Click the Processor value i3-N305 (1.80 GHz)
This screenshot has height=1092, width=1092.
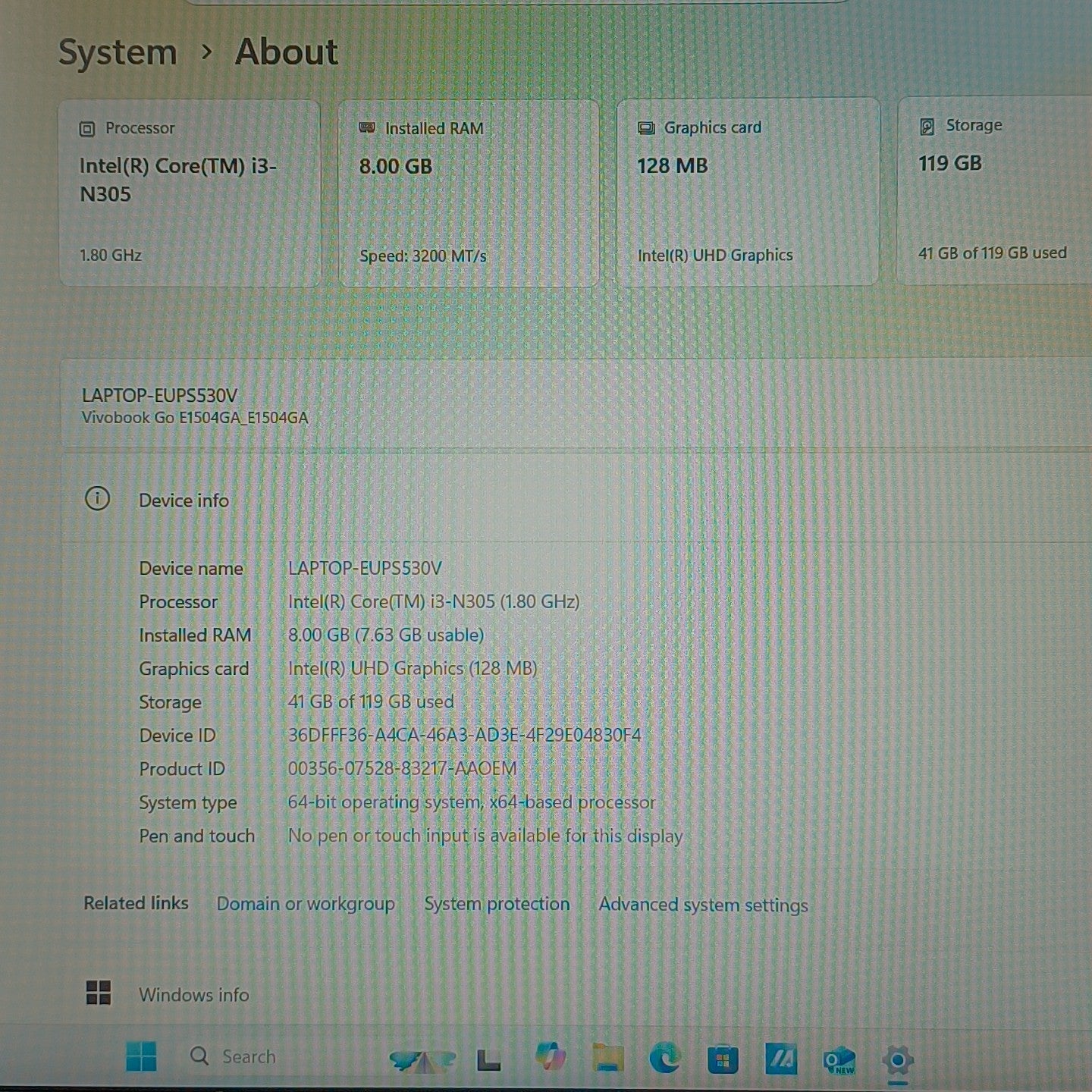point(434,601)
